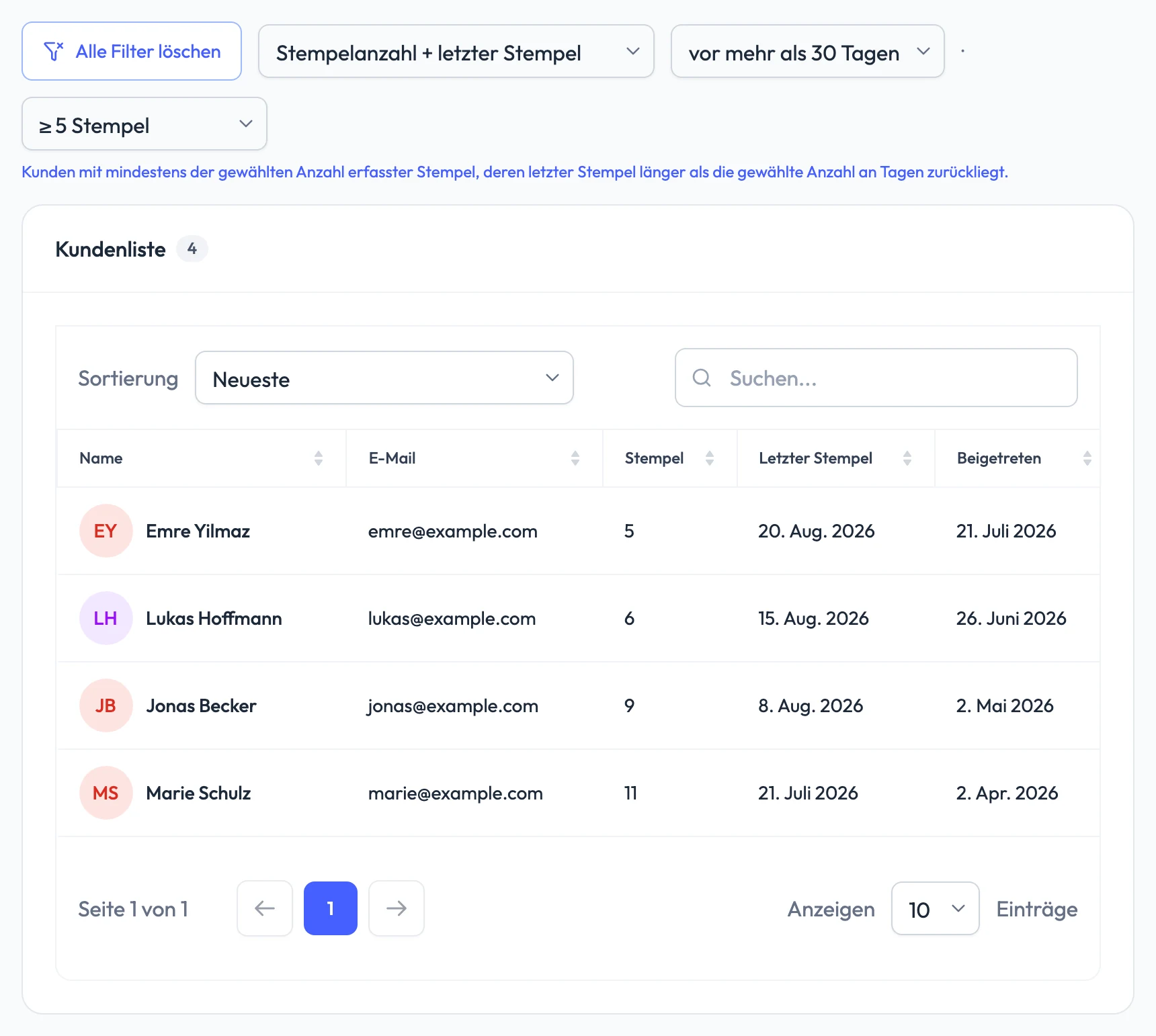1156x1036 pixels.
Task: Click joined date 26. Juni 2026
Action: pos(1012,618)
